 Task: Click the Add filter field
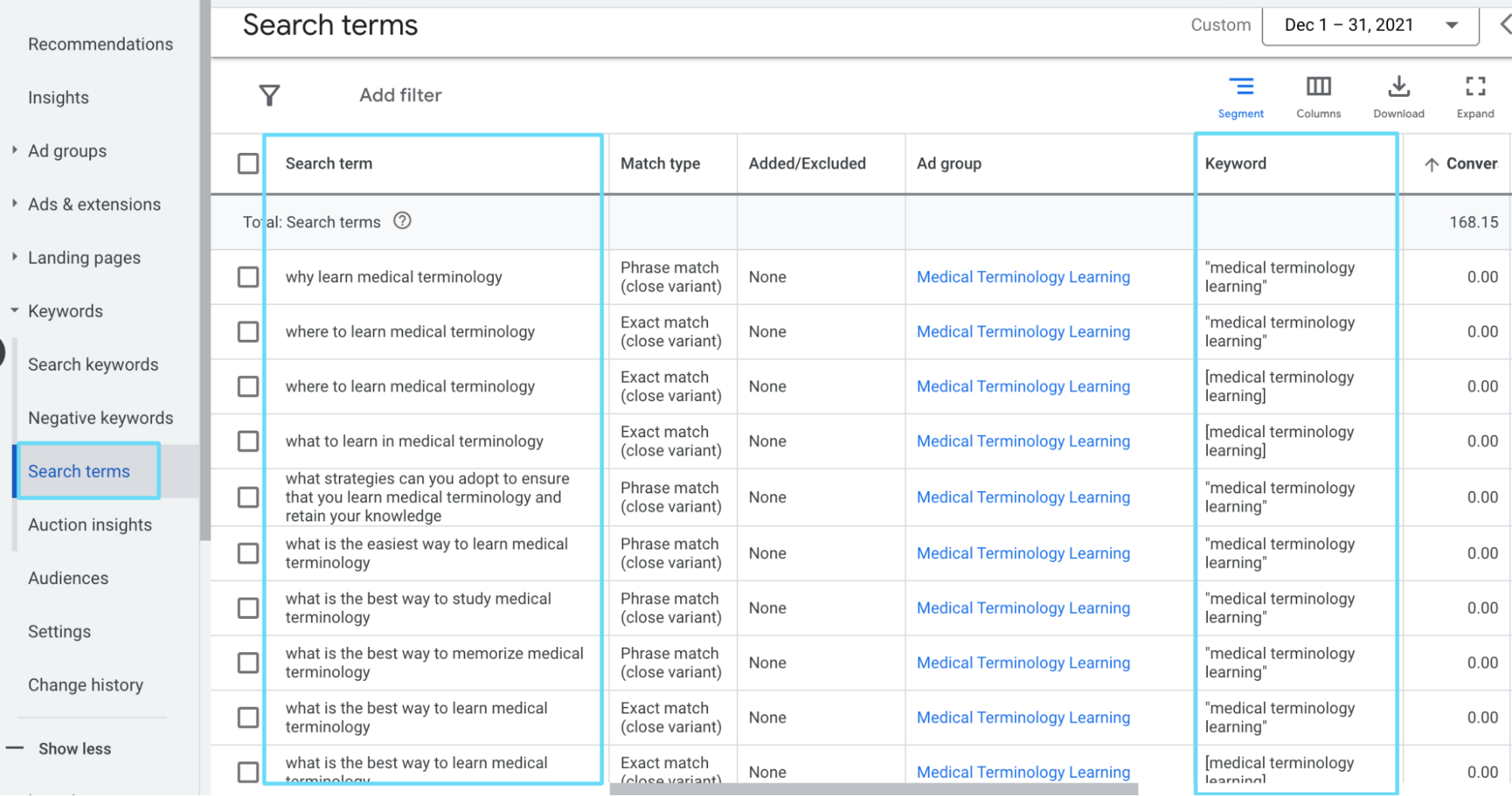click(400, 95)
